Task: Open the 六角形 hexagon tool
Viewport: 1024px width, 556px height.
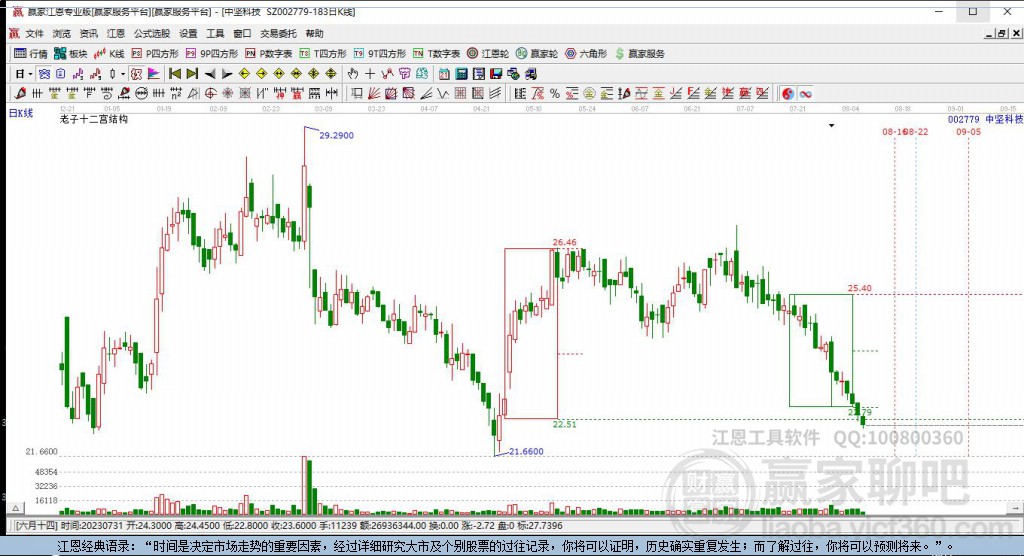Action: pyautogui.click(x=586, y=54)
